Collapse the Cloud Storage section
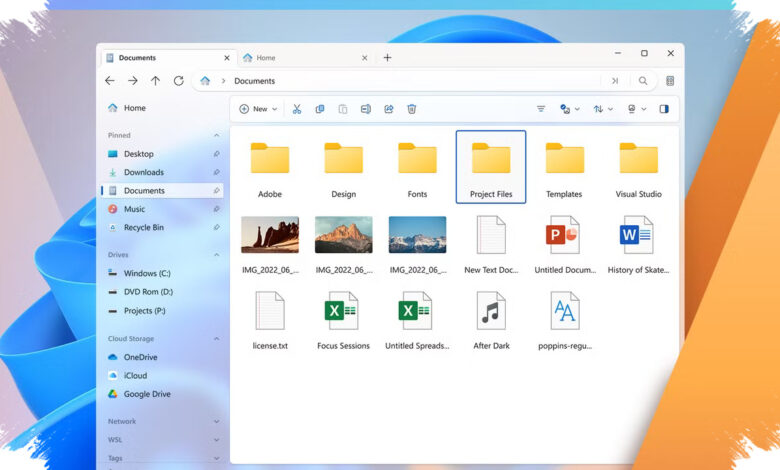 coord(216,339)
